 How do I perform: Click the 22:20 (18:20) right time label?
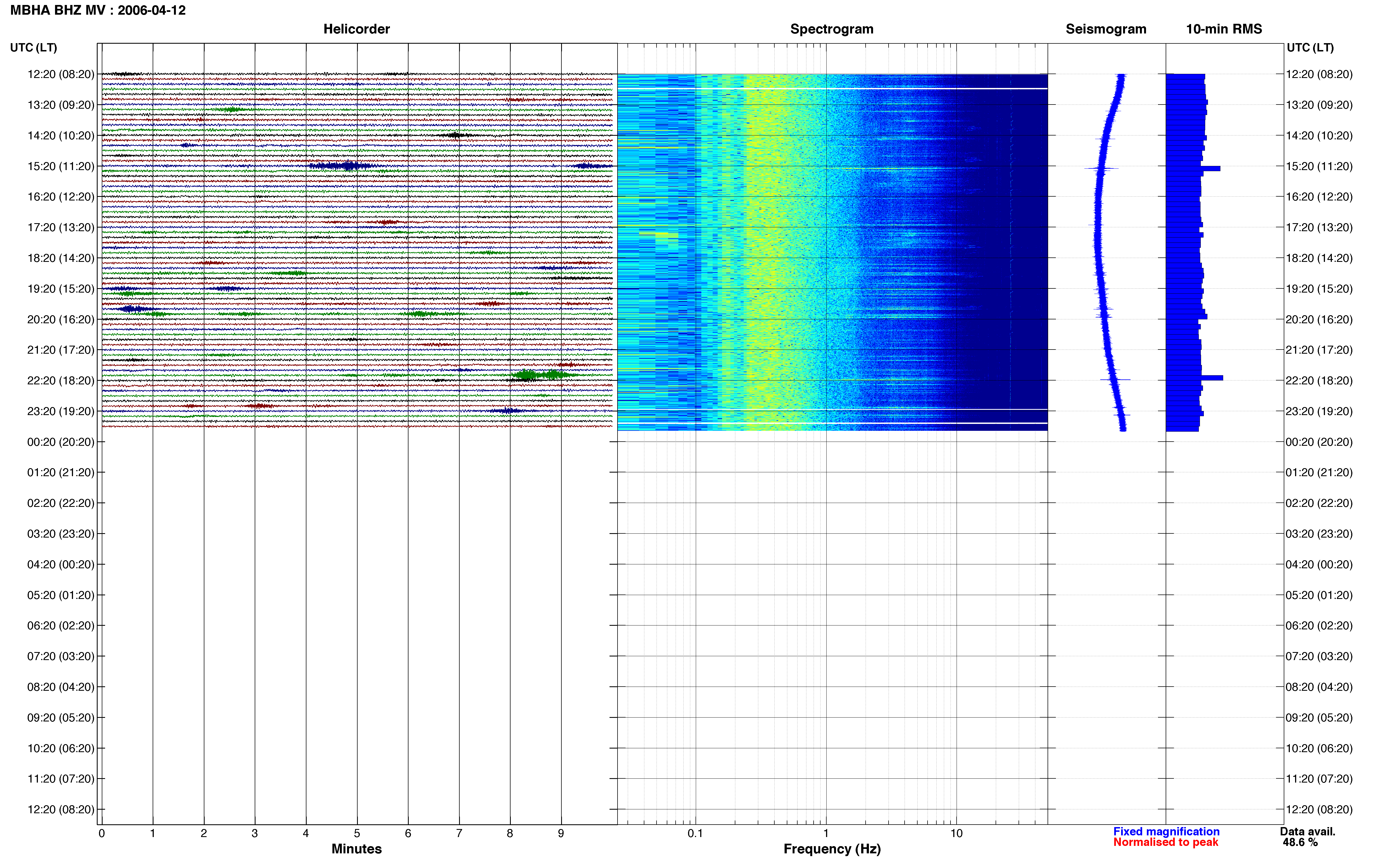(x=1319, y=380)
